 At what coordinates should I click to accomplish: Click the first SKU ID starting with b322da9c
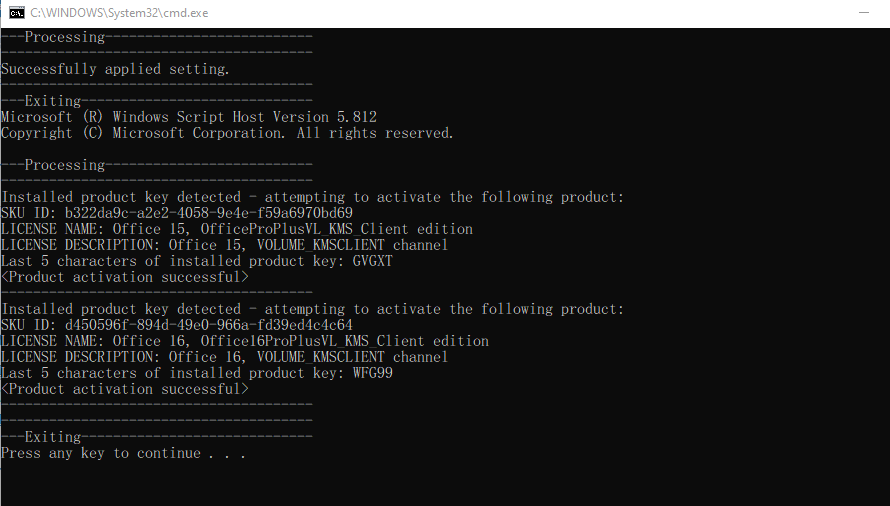[208, 213]
